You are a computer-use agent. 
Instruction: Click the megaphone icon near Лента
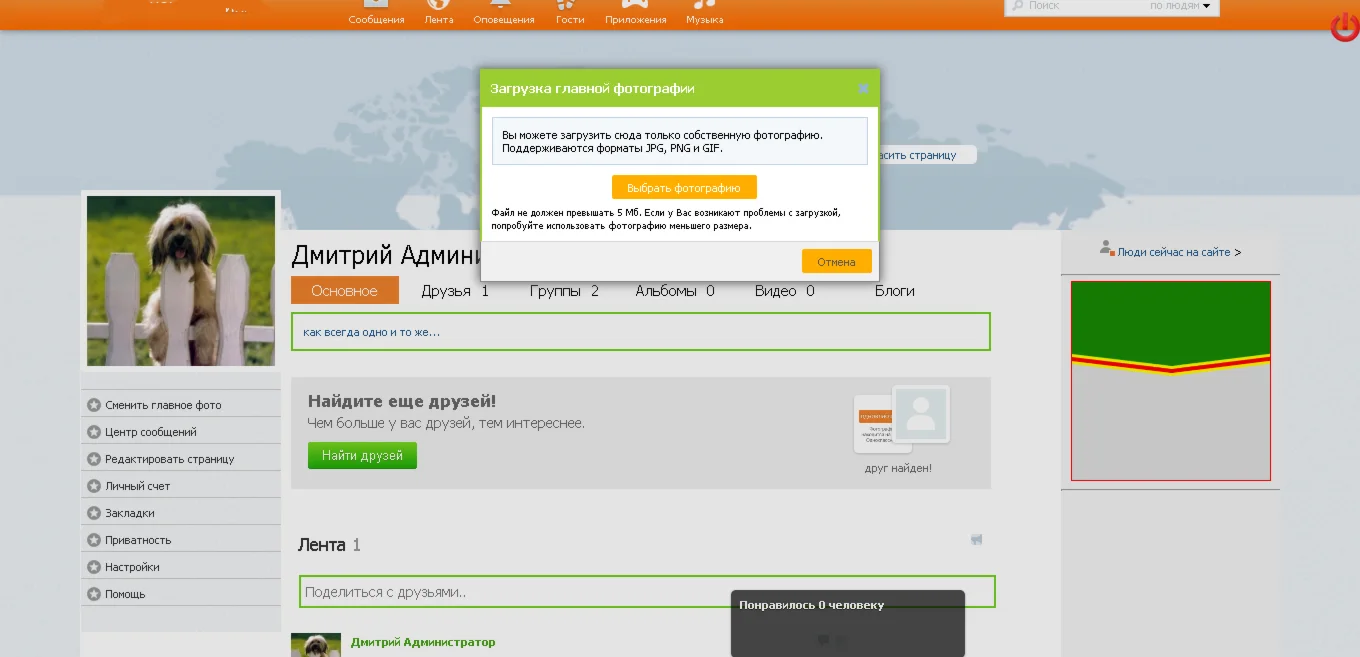pyautogui.click(x=977, y=540)
